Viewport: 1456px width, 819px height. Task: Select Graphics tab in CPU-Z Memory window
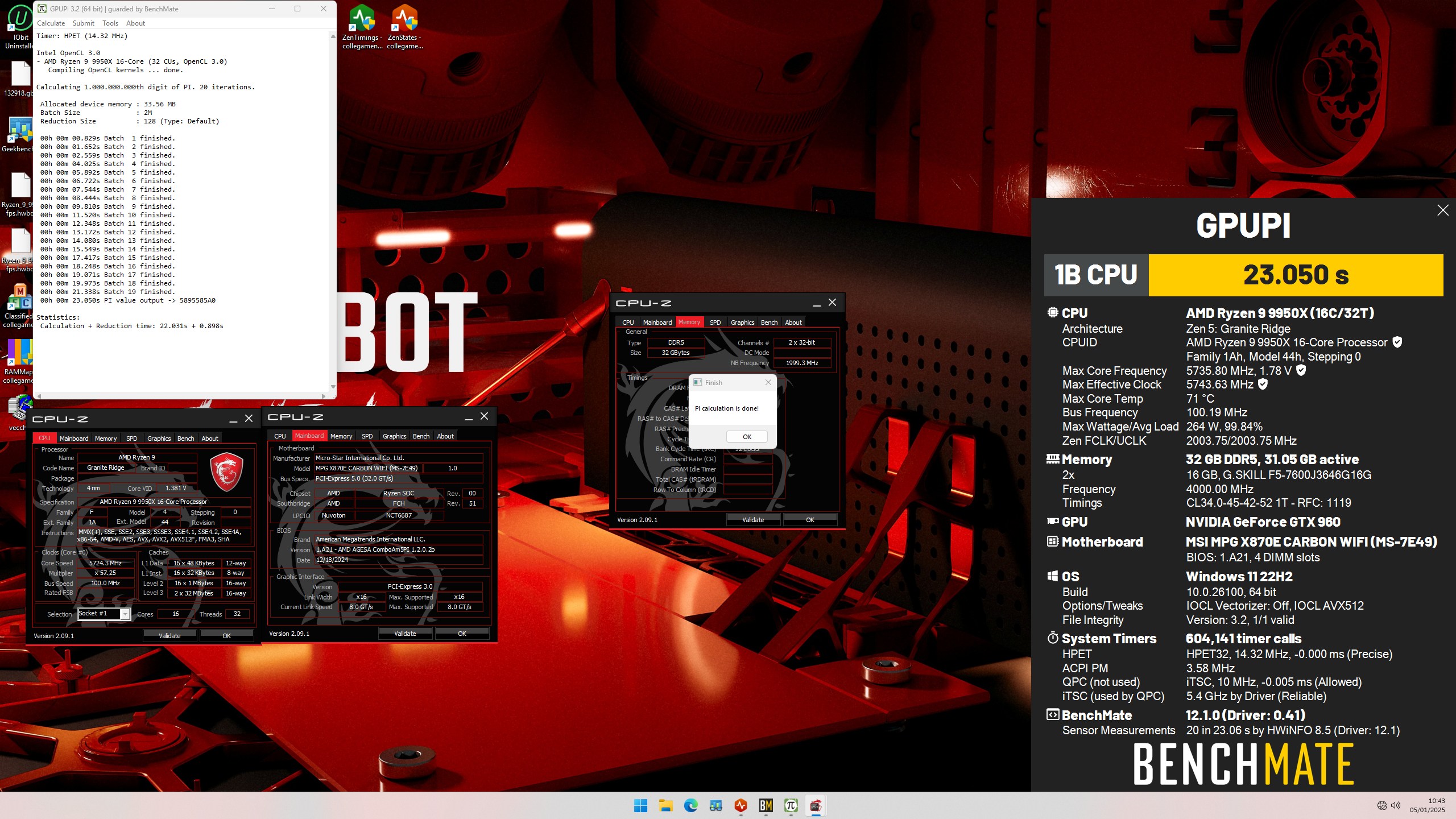pyautogui.click(x=742, y=322)
